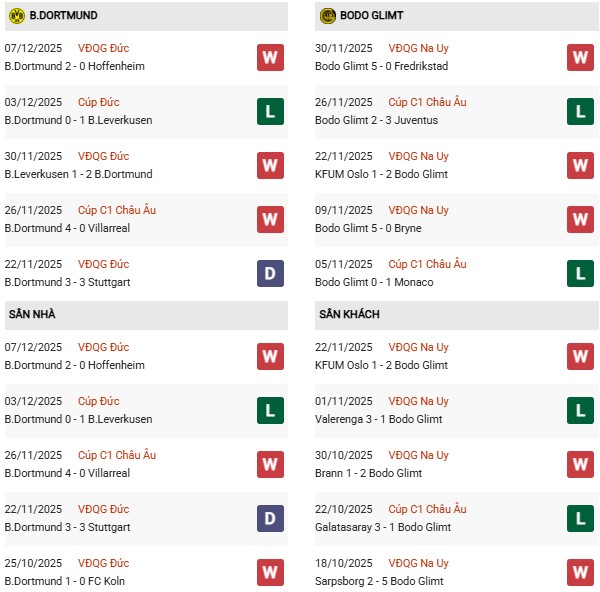
Task: Click the W badge for Dortmund 1-0 FC Koln
Action: [270, 572]
